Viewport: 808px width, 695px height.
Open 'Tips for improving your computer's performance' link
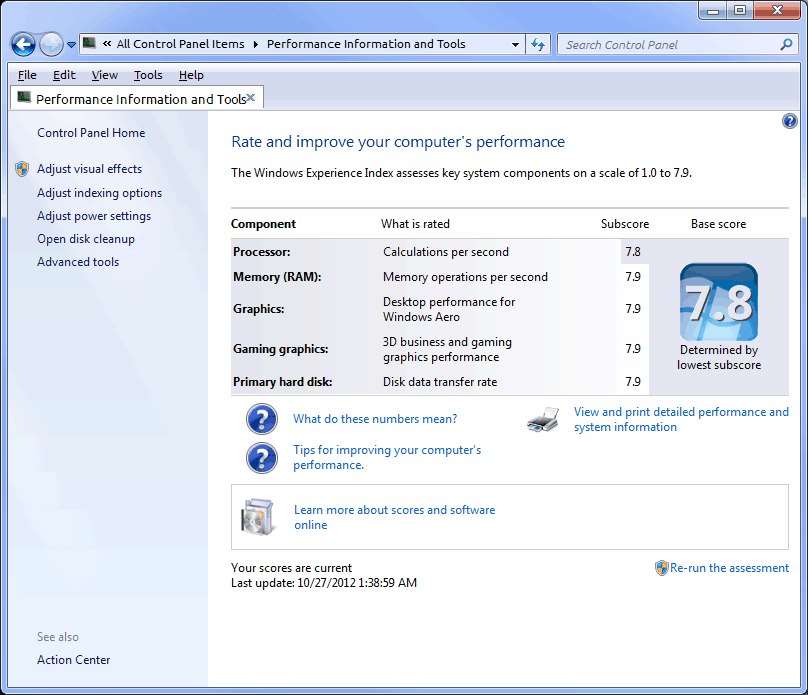pyautogui.click(x=387, y=457)
